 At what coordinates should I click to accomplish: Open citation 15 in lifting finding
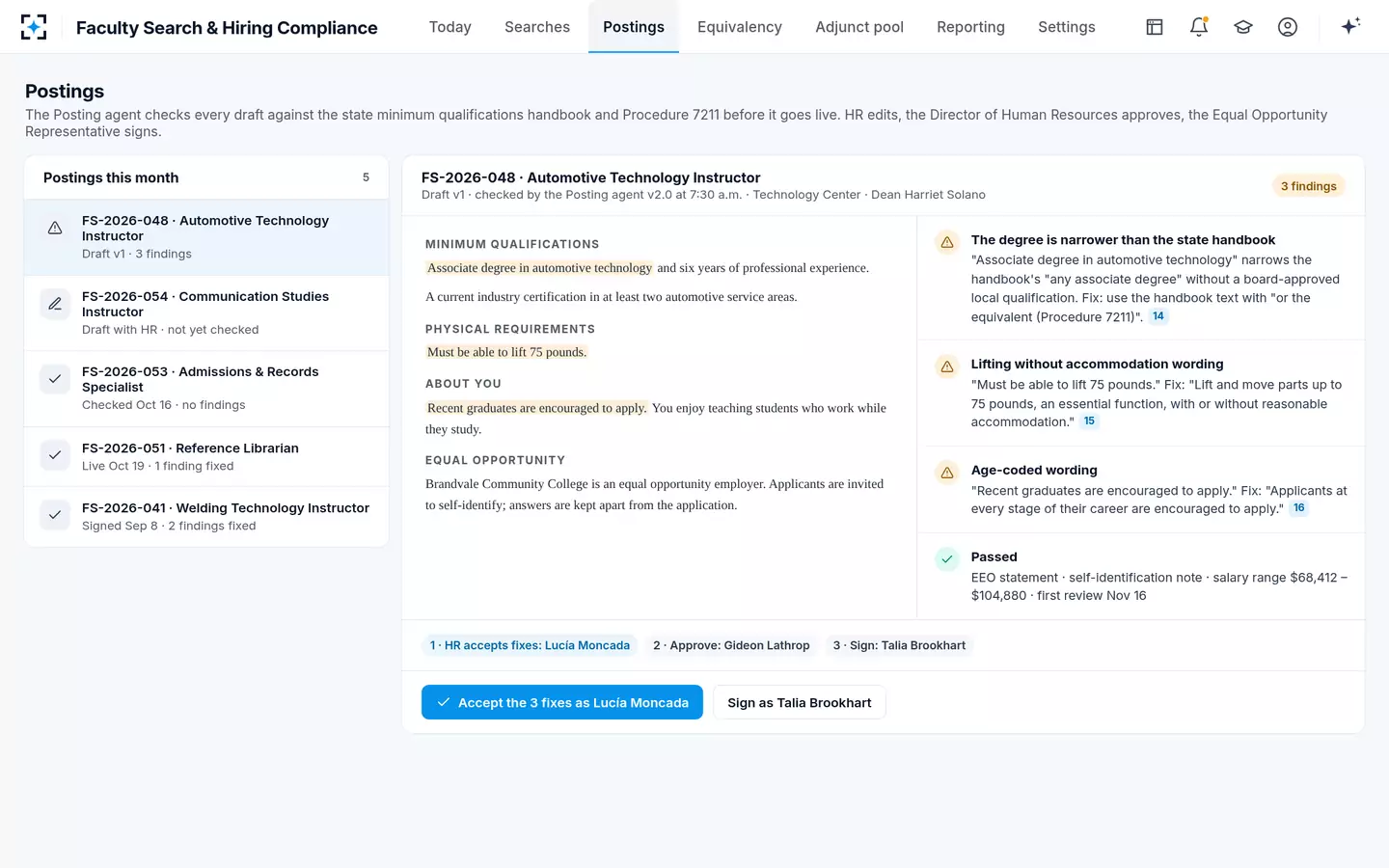point(1089,421)
